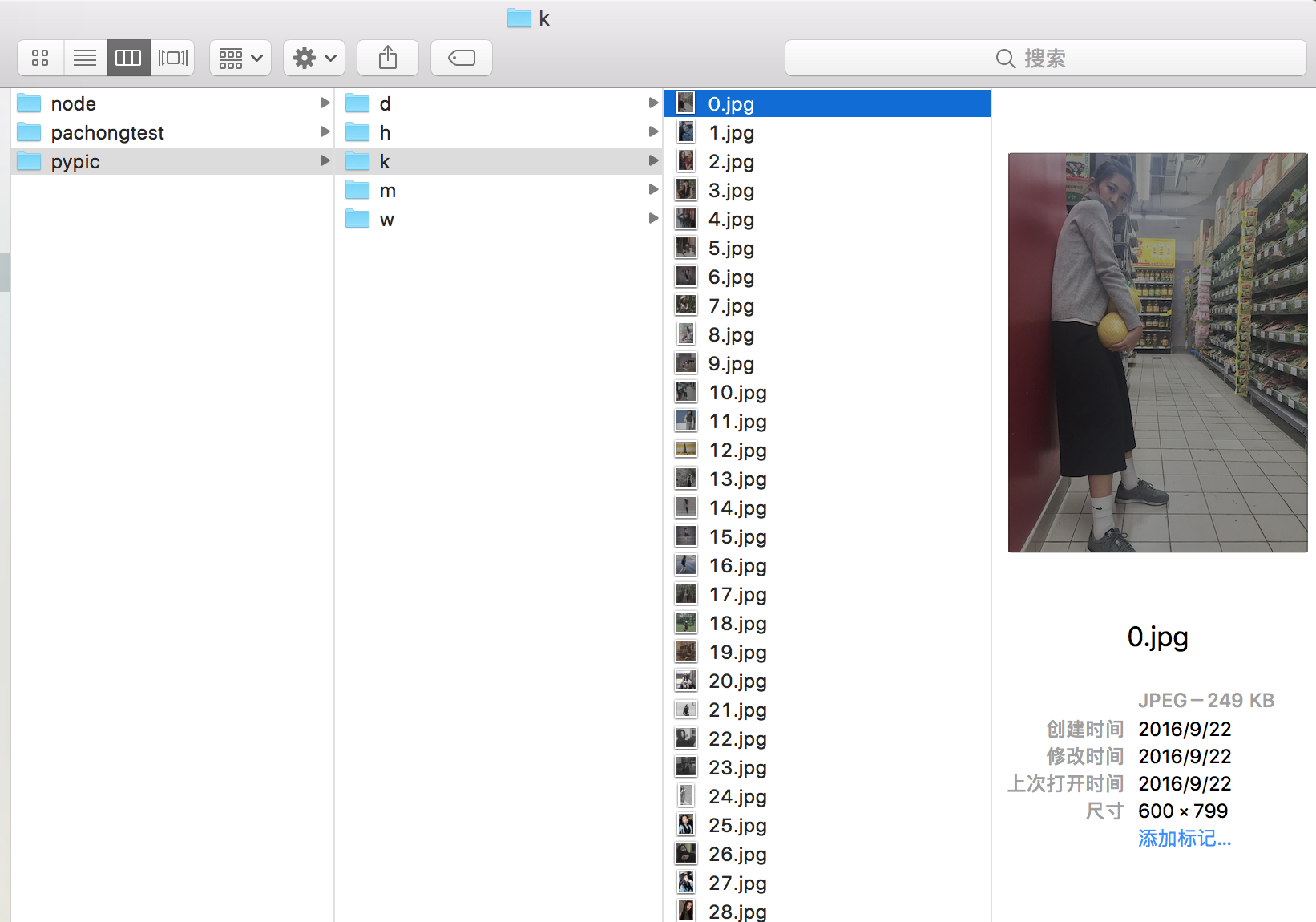
Task: Select file 18.jpg
Action: click(827, 623)
